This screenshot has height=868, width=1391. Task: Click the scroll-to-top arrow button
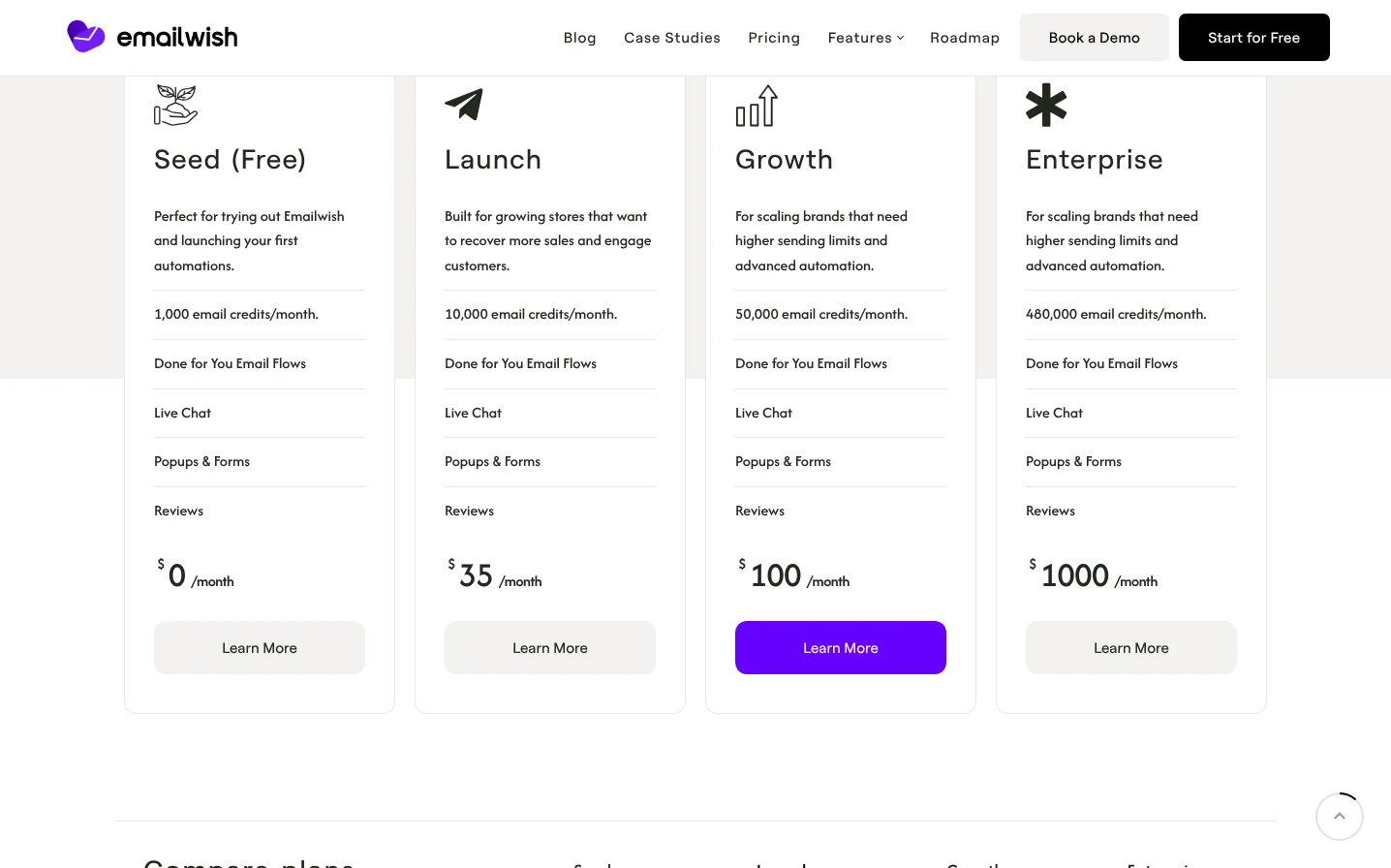coord(1340,817)
